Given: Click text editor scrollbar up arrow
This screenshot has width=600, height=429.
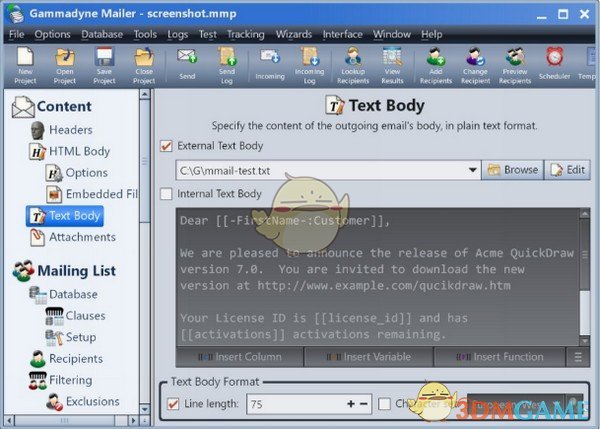Looking at the screenshot, I should [x=585, y=214].
